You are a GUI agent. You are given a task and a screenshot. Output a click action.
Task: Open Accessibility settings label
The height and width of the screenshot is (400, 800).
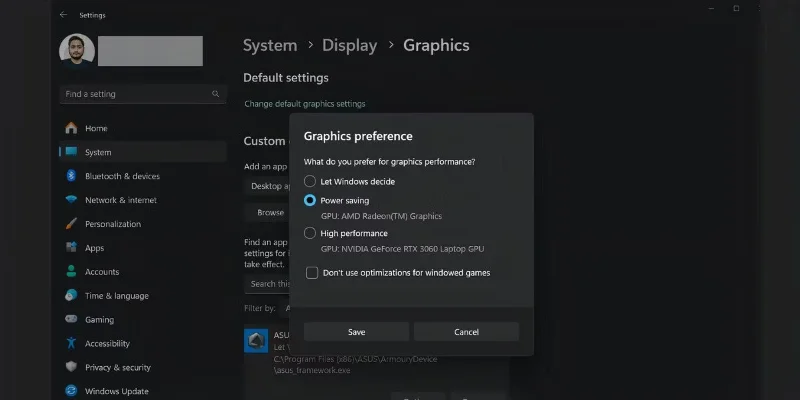(x=107, y=343)
